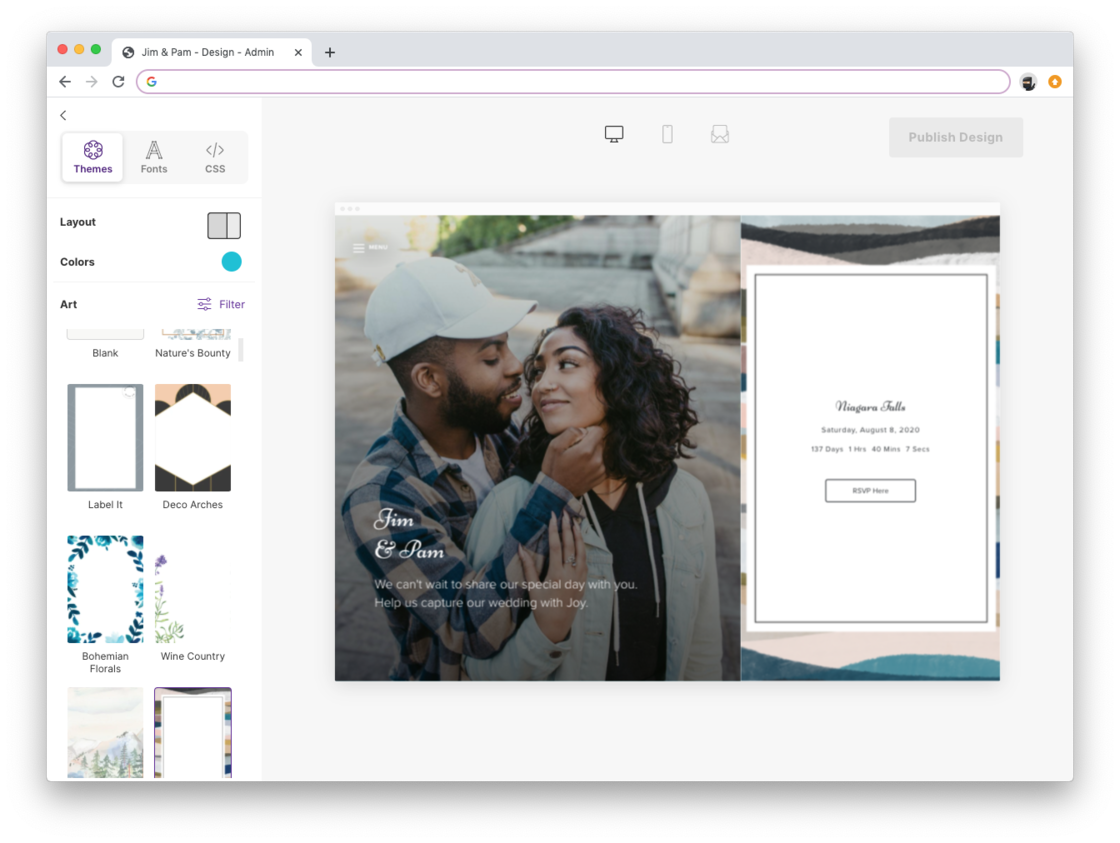The height and width of the screenshot is (843, 1120).
Task: Switch to mobile phone preview icon
Action: [667, 134]
